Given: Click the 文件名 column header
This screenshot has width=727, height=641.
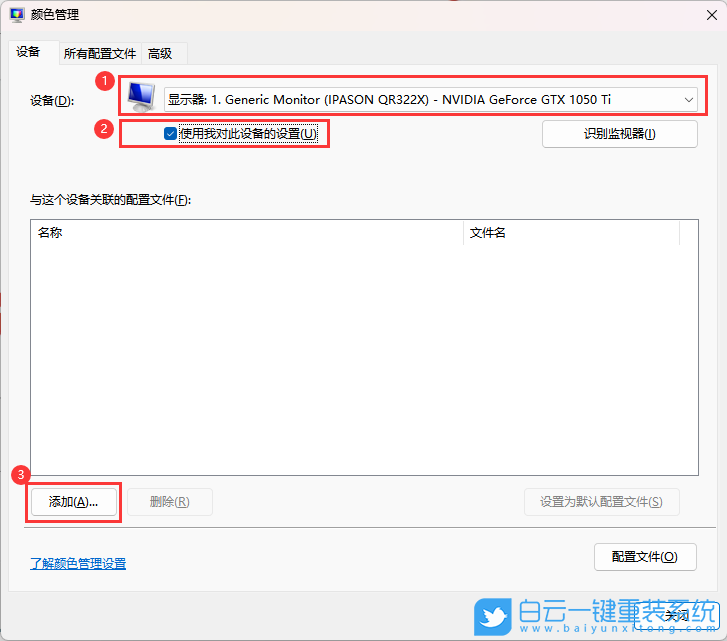Looking at the screenshot, I should click(571, 233).
